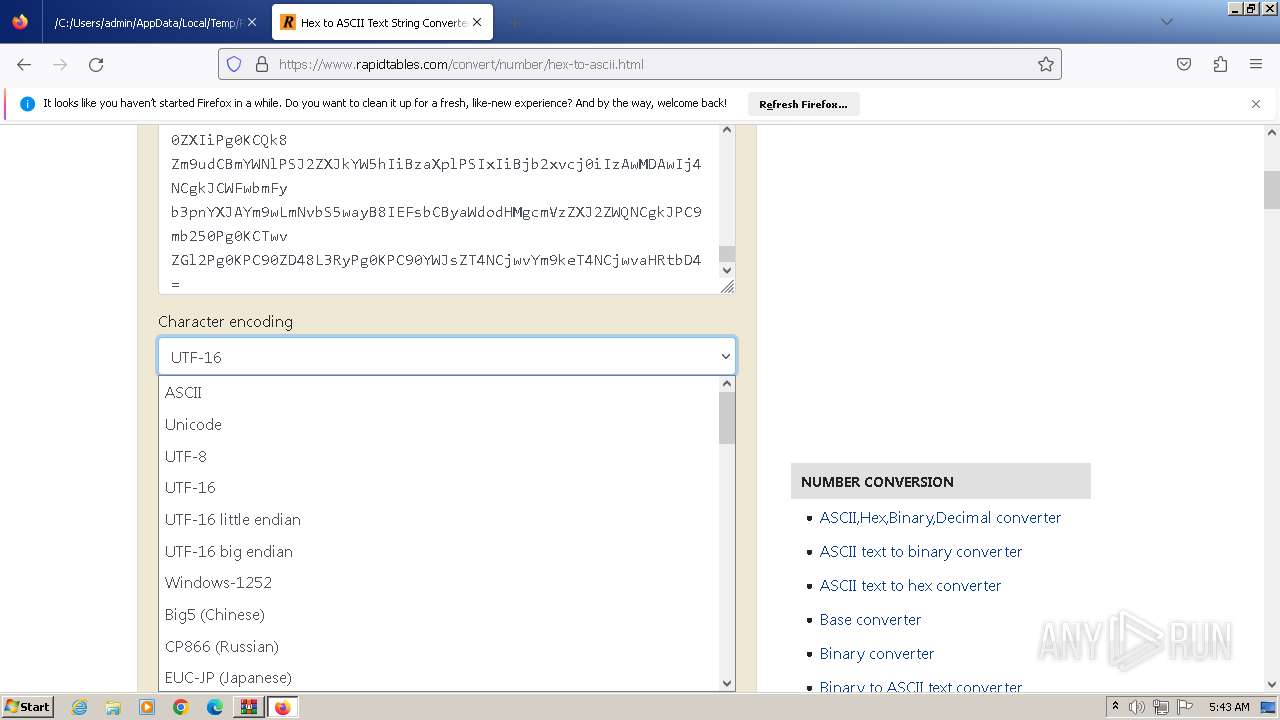Show hidden system tray icons
The image size is (1280, 720).
1116,707
